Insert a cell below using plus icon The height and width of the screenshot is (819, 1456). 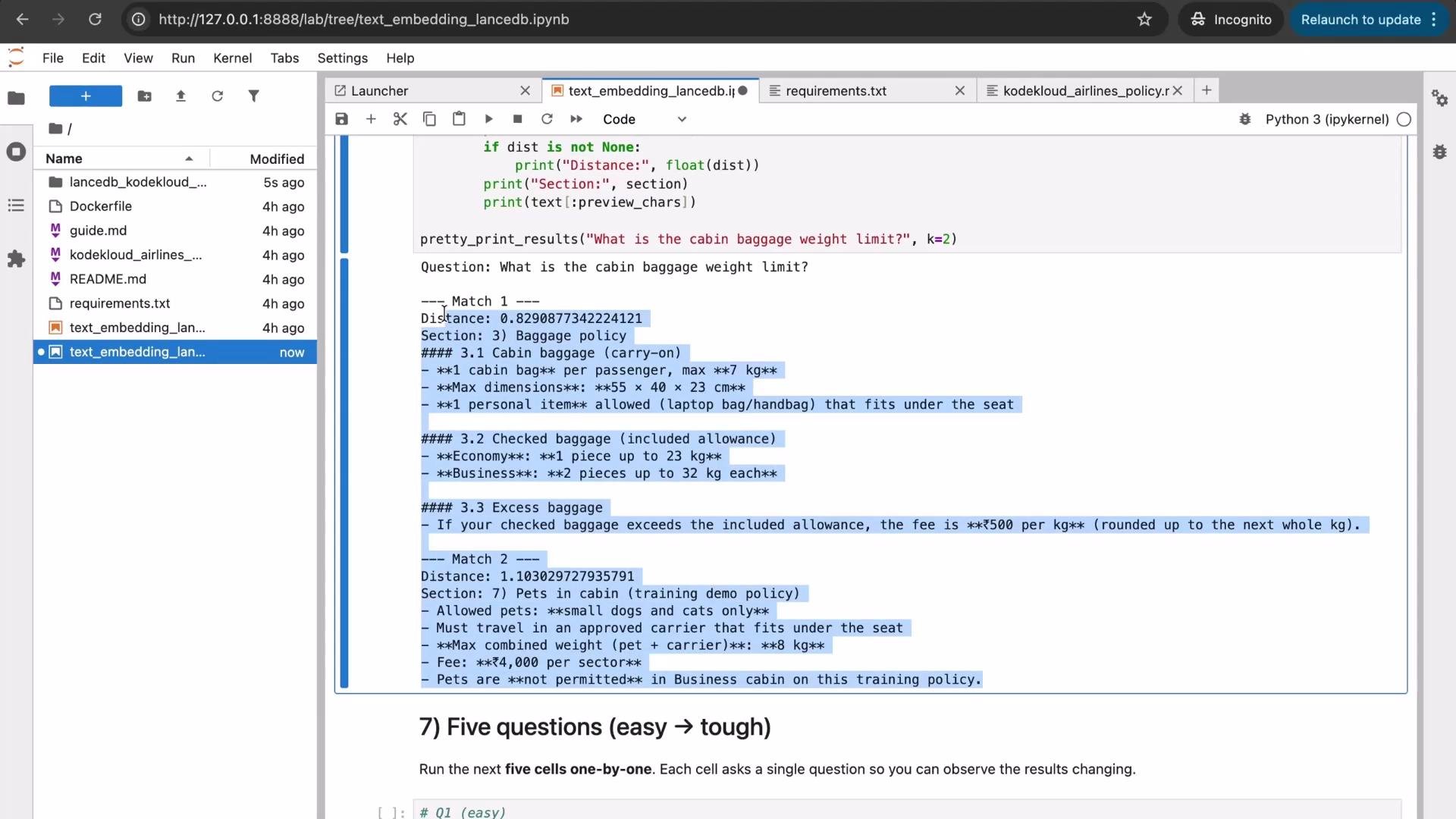371,119
